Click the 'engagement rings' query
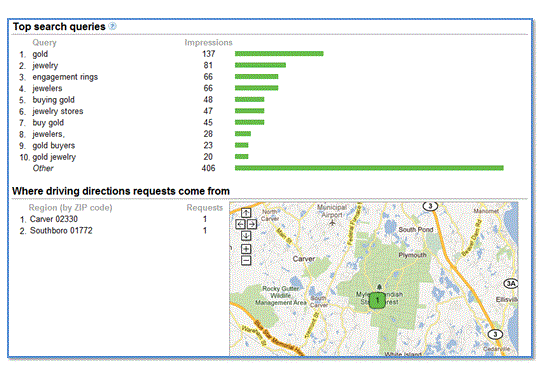Image resolution: width=549 pixels, height=386 pixels. [x=65, y=77]
